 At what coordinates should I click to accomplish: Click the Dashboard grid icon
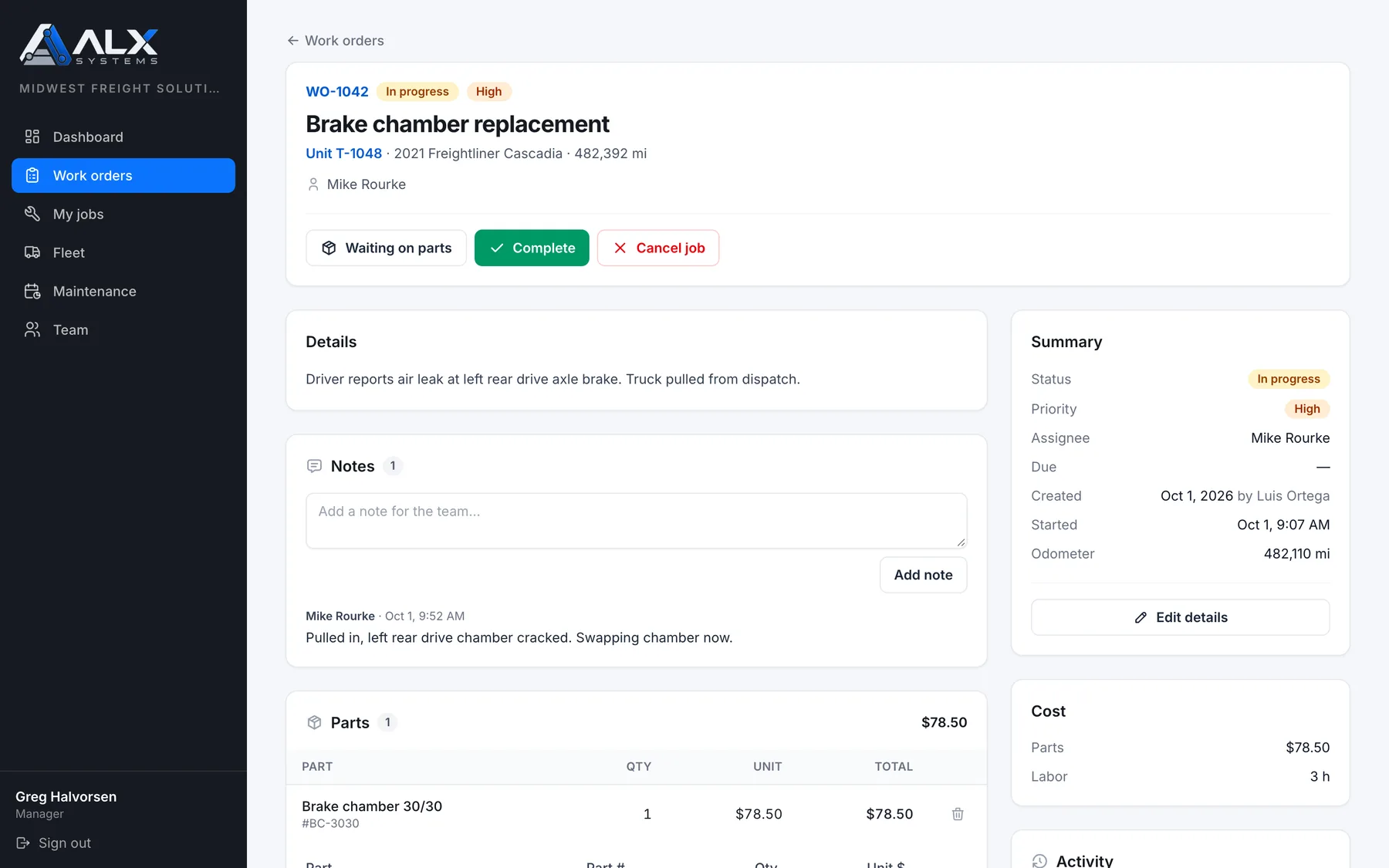[32, 137]
